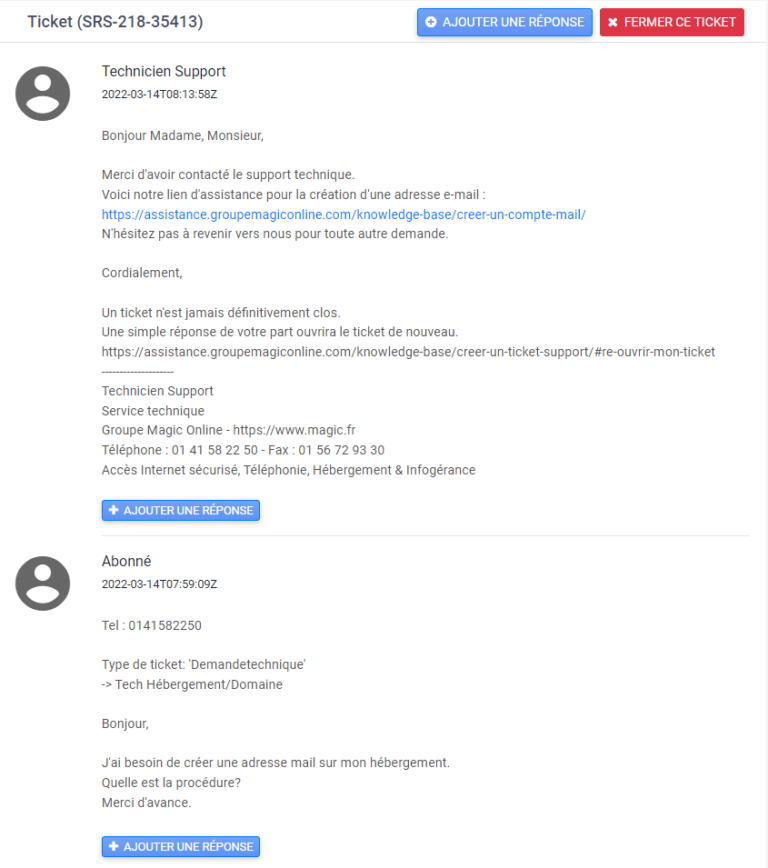768x868 pixels.
Task: Open the creer-un-compte-mail assistance link
Action: click(343, 214)
